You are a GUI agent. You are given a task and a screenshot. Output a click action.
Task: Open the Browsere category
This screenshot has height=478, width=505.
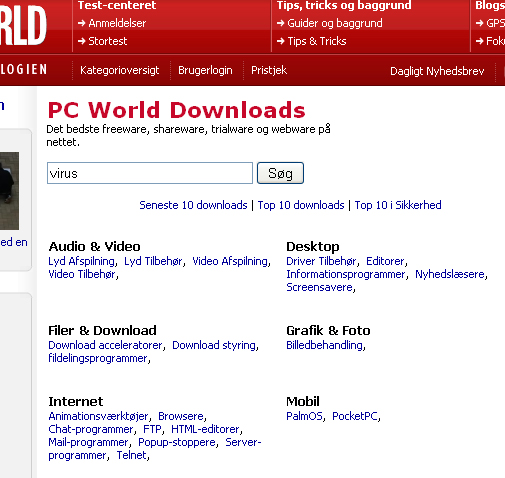pyautogui.click(x=181, y=416)
